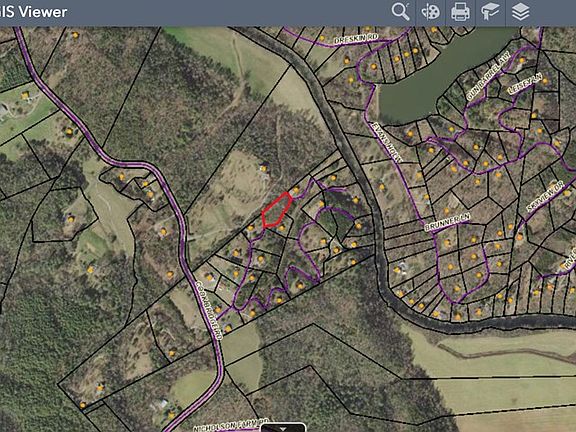Click the print map icon
This screenshot has width=576, height=432.
[x=460, y=12]
